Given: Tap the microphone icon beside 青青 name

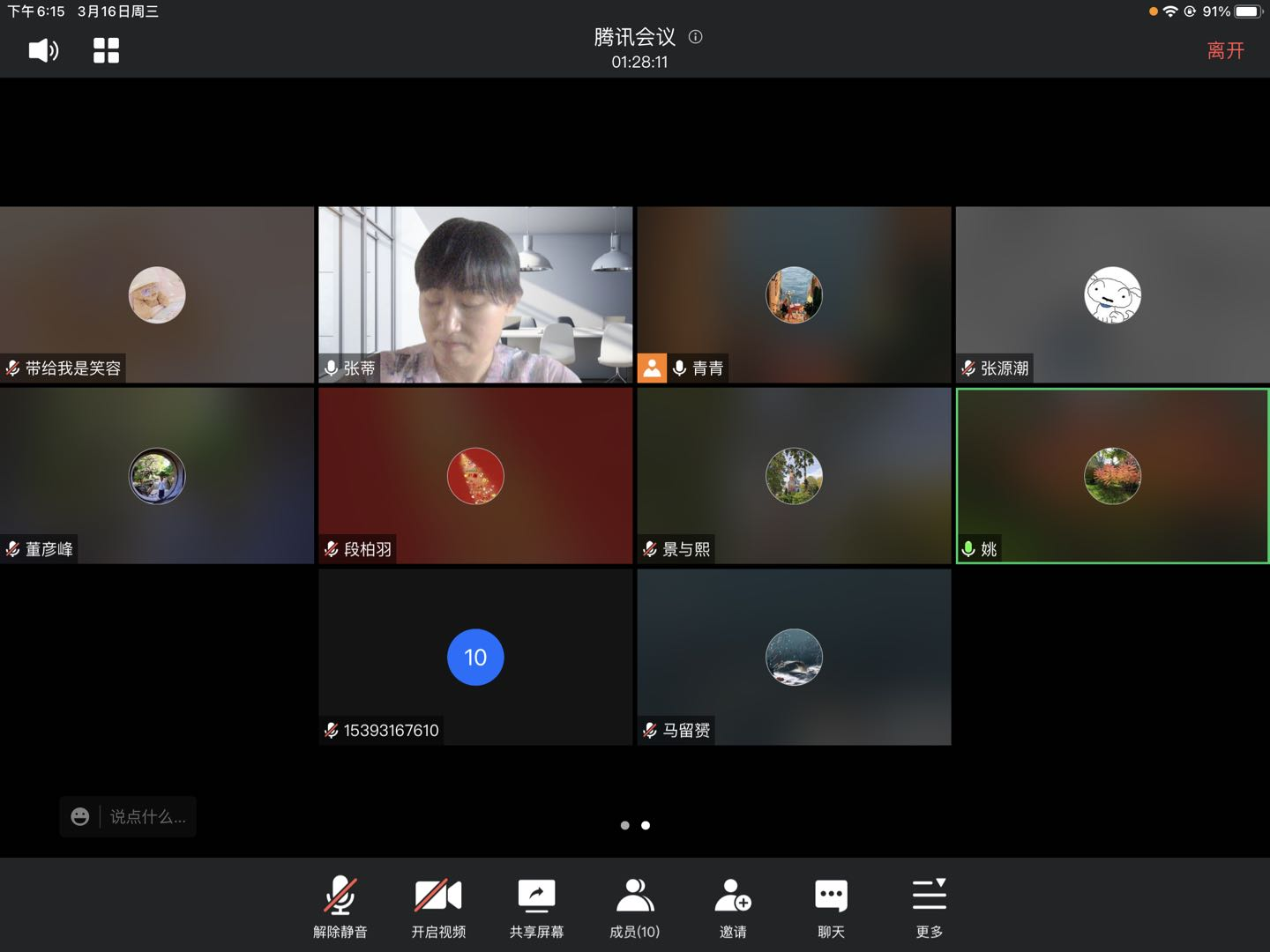Looking at the screenshot, I should (679, 368).
